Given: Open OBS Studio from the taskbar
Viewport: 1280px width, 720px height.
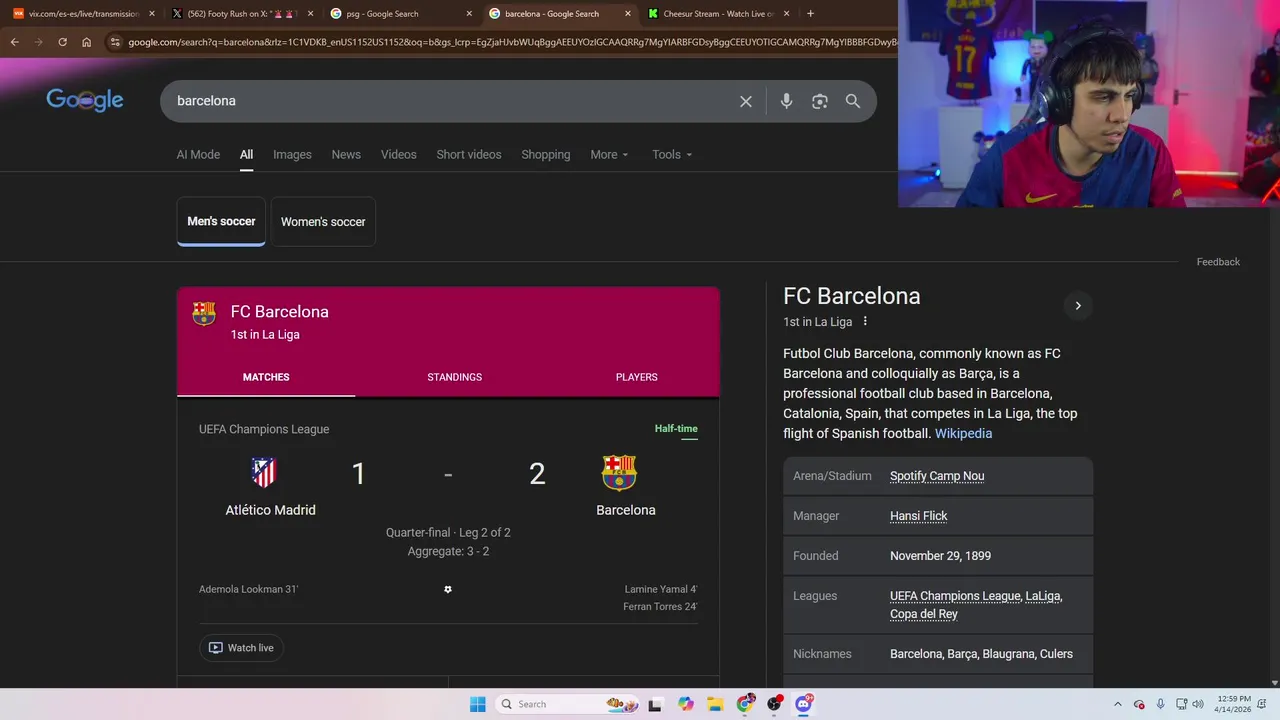Looking at the screenshot, I should (774, 704).
